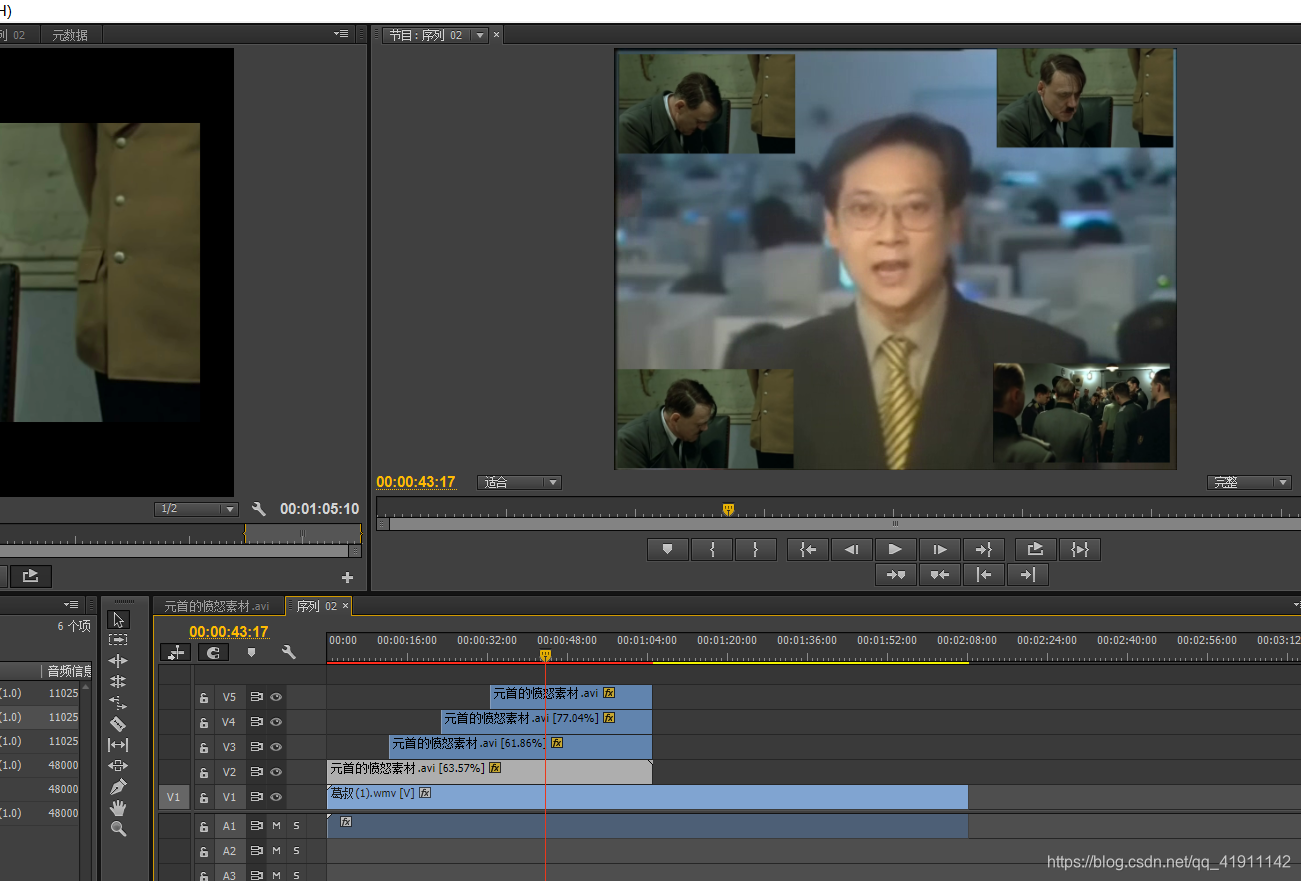This screenshot has width=1301, height=881.
Task: Click Export Frame in source monitor
Action: click(30, 575)
